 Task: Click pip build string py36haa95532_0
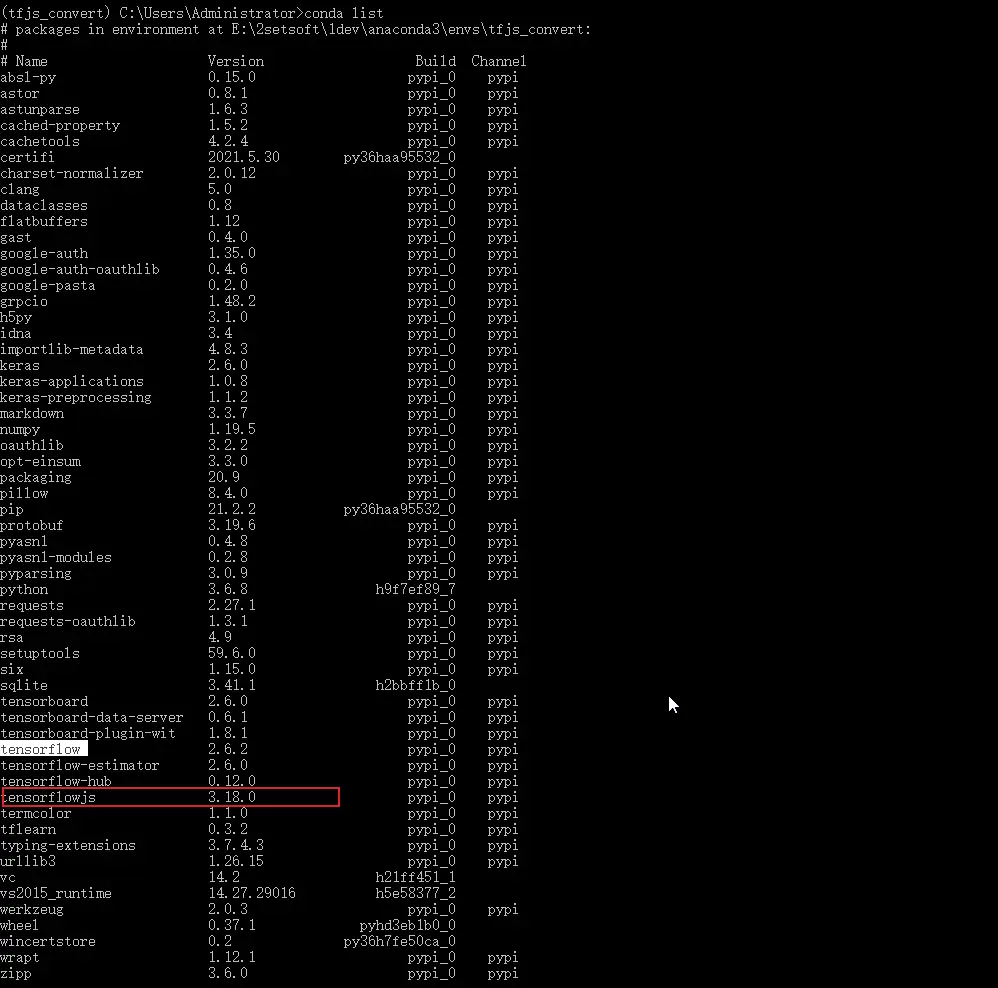[400, 509]
